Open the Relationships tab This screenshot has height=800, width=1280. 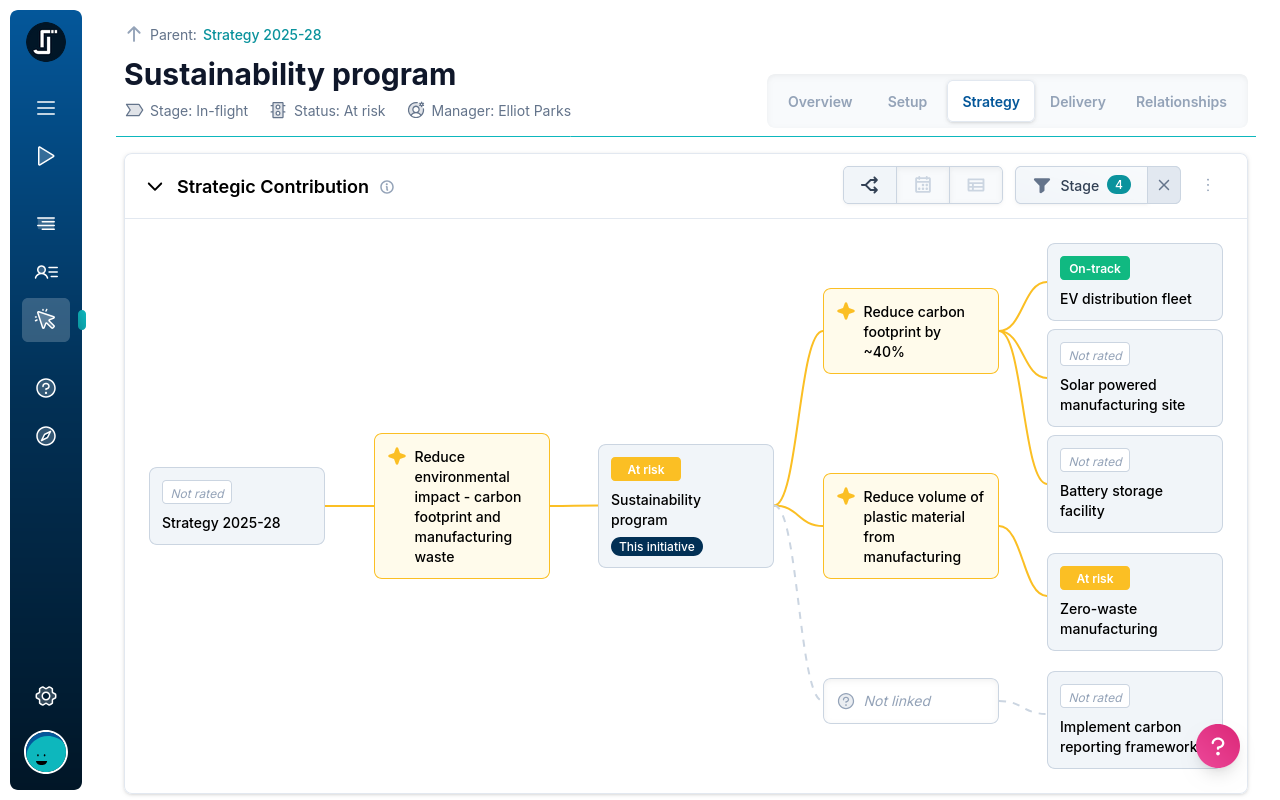(x=1181, y=102)
